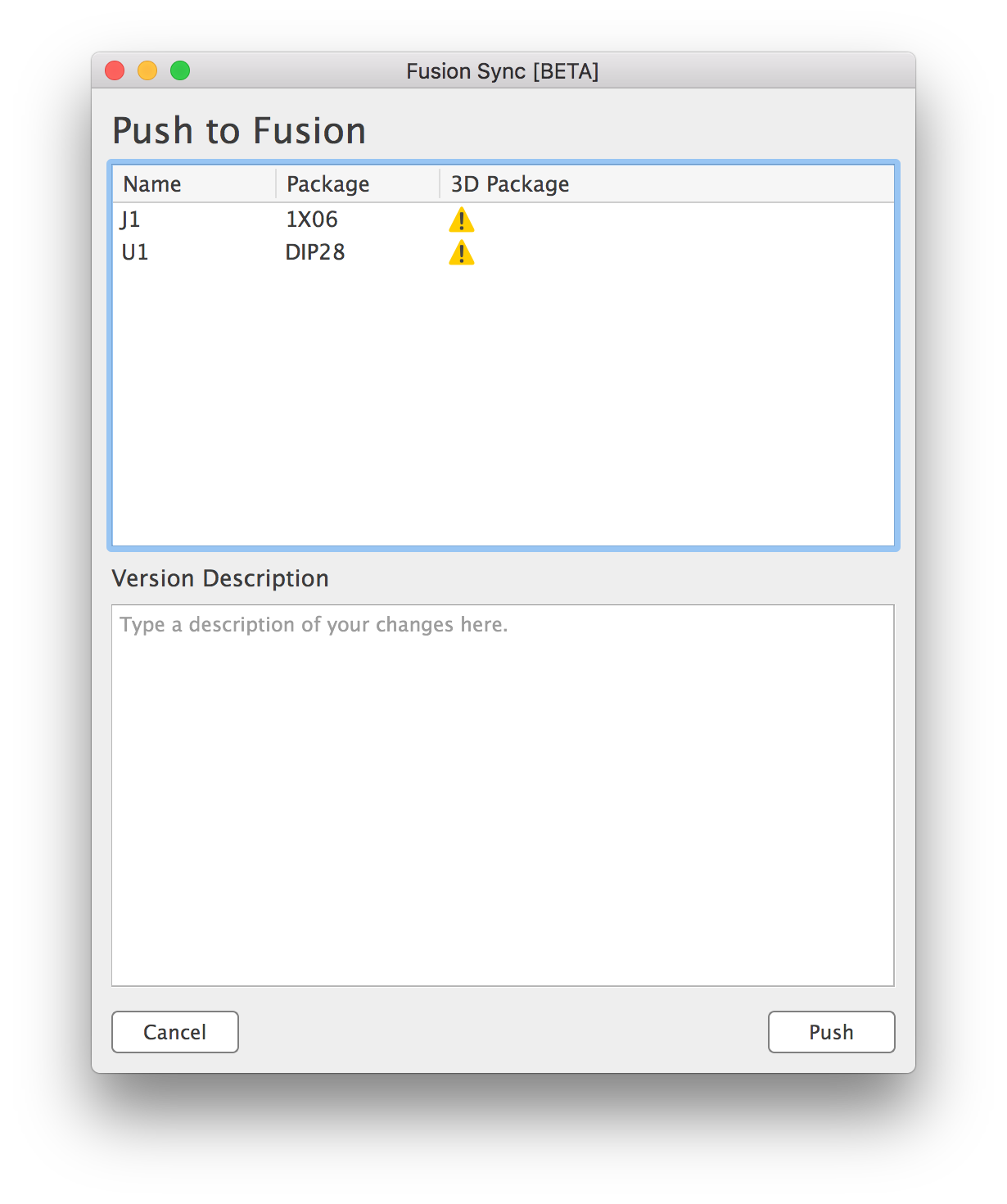Viewport: 1007px width, 1204px height.
Task: Click the yellow minimize traffic light
Action: pyautogui.click(x=147, y=71)
